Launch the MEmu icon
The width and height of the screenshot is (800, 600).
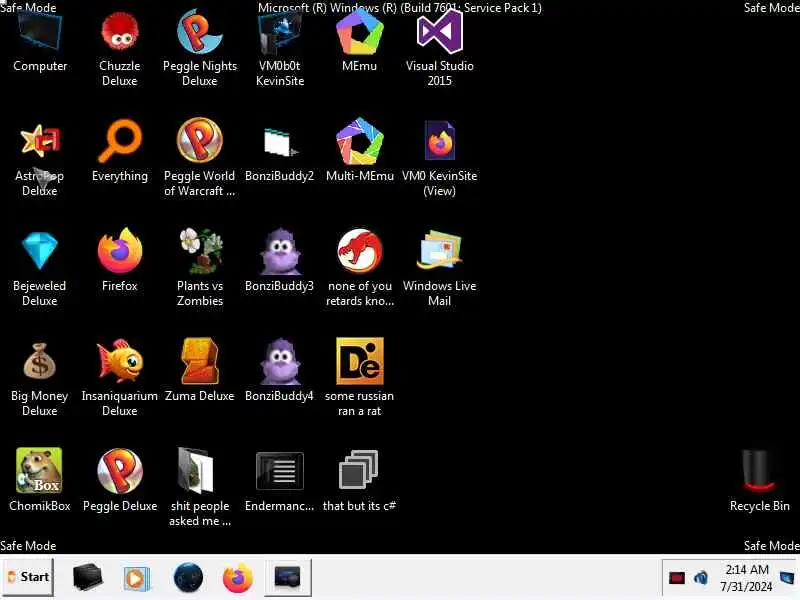pyautogui.click(x=360, y=32)
